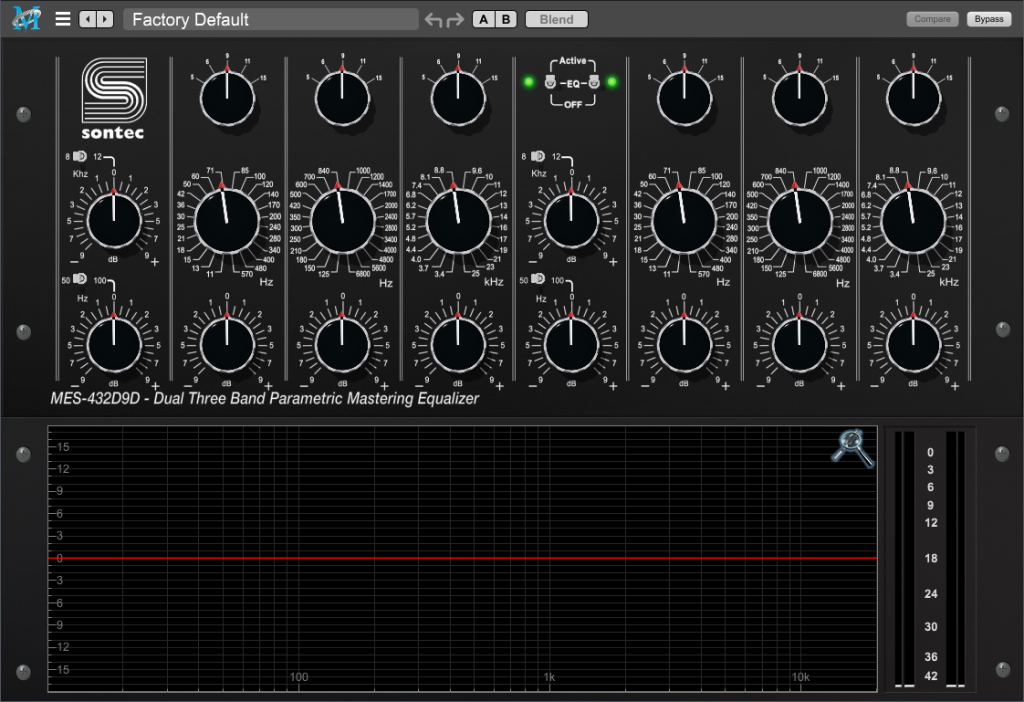Flip the left 50/100 Hz shelf switch
Viewport: 1024px width, 702px height.
pyautogui.click(x=80, y=279)
